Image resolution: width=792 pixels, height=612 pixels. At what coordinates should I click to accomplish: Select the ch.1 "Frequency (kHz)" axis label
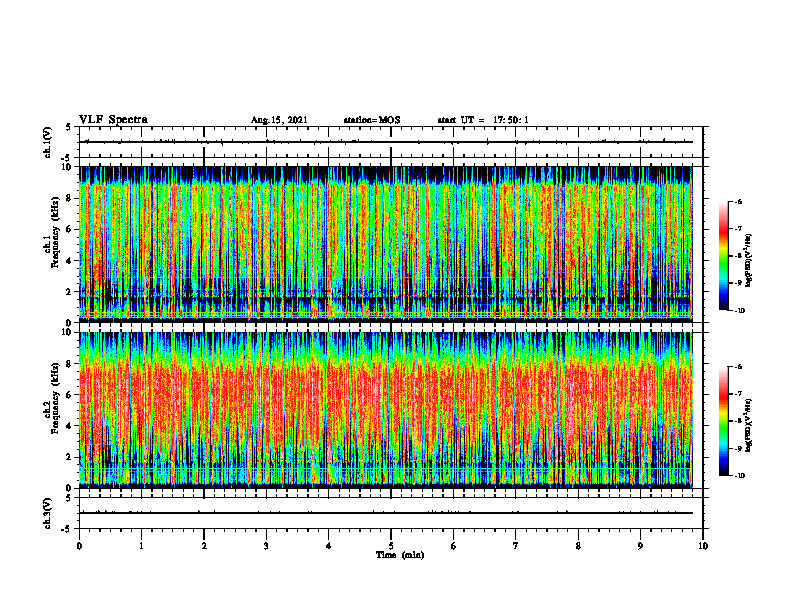(55, 230)
